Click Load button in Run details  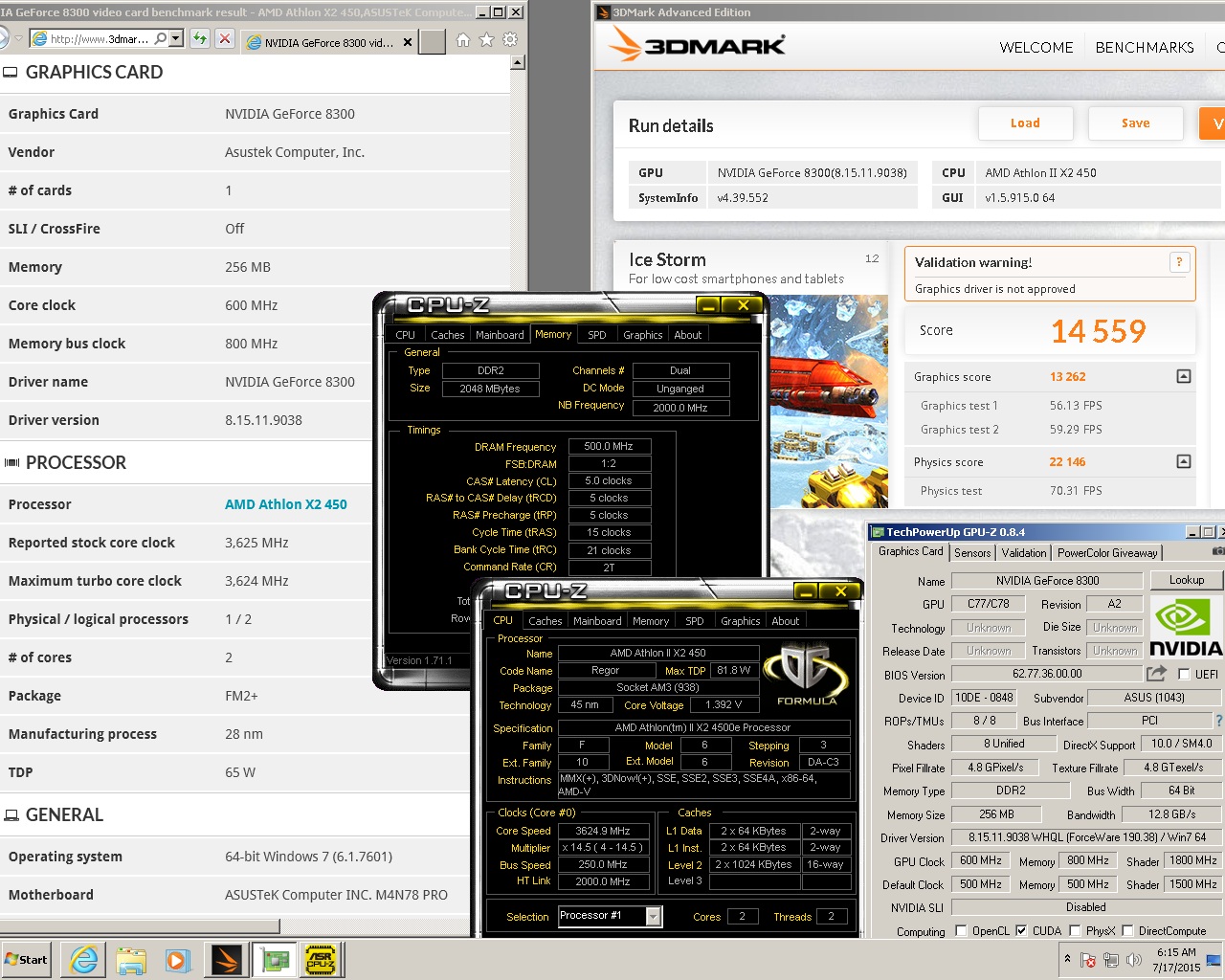click(1025, 123)
